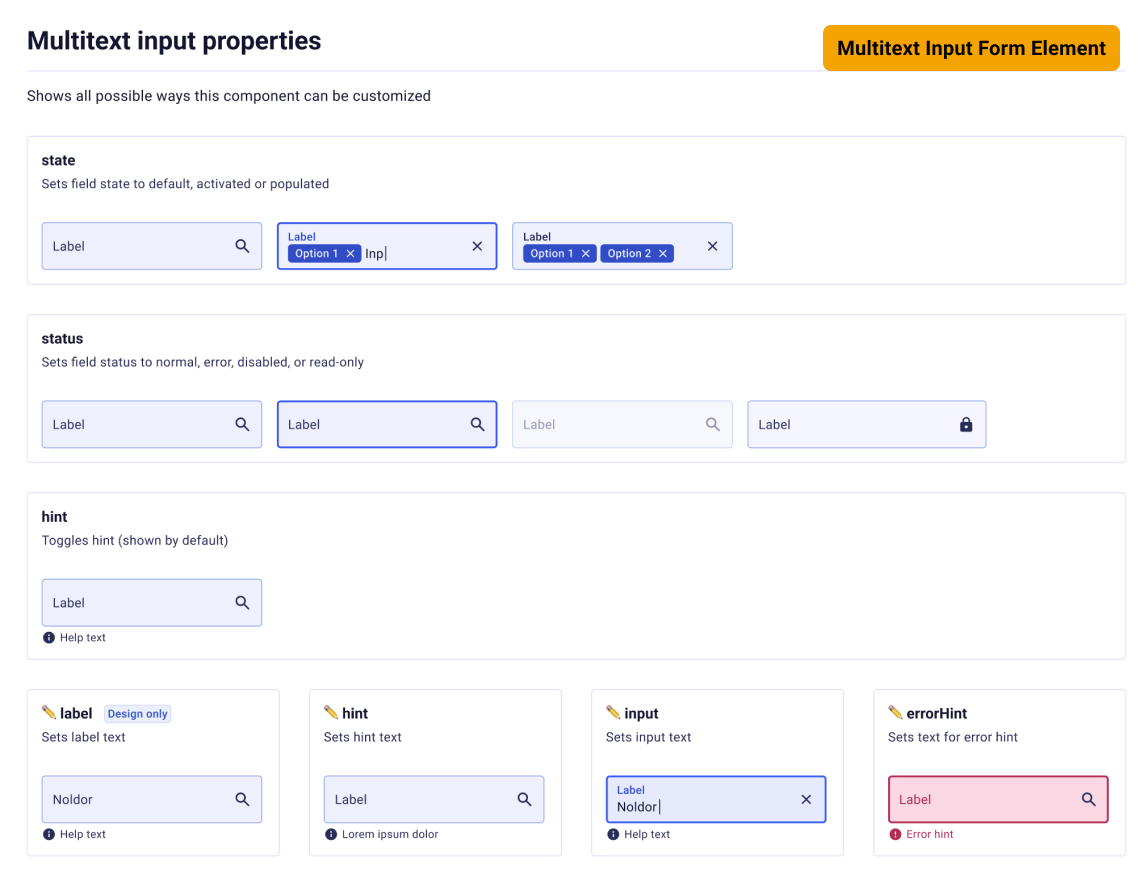The image size is (1147, 880).
Task: Clear the activated state field using its X icon
Action: (477, 246)
